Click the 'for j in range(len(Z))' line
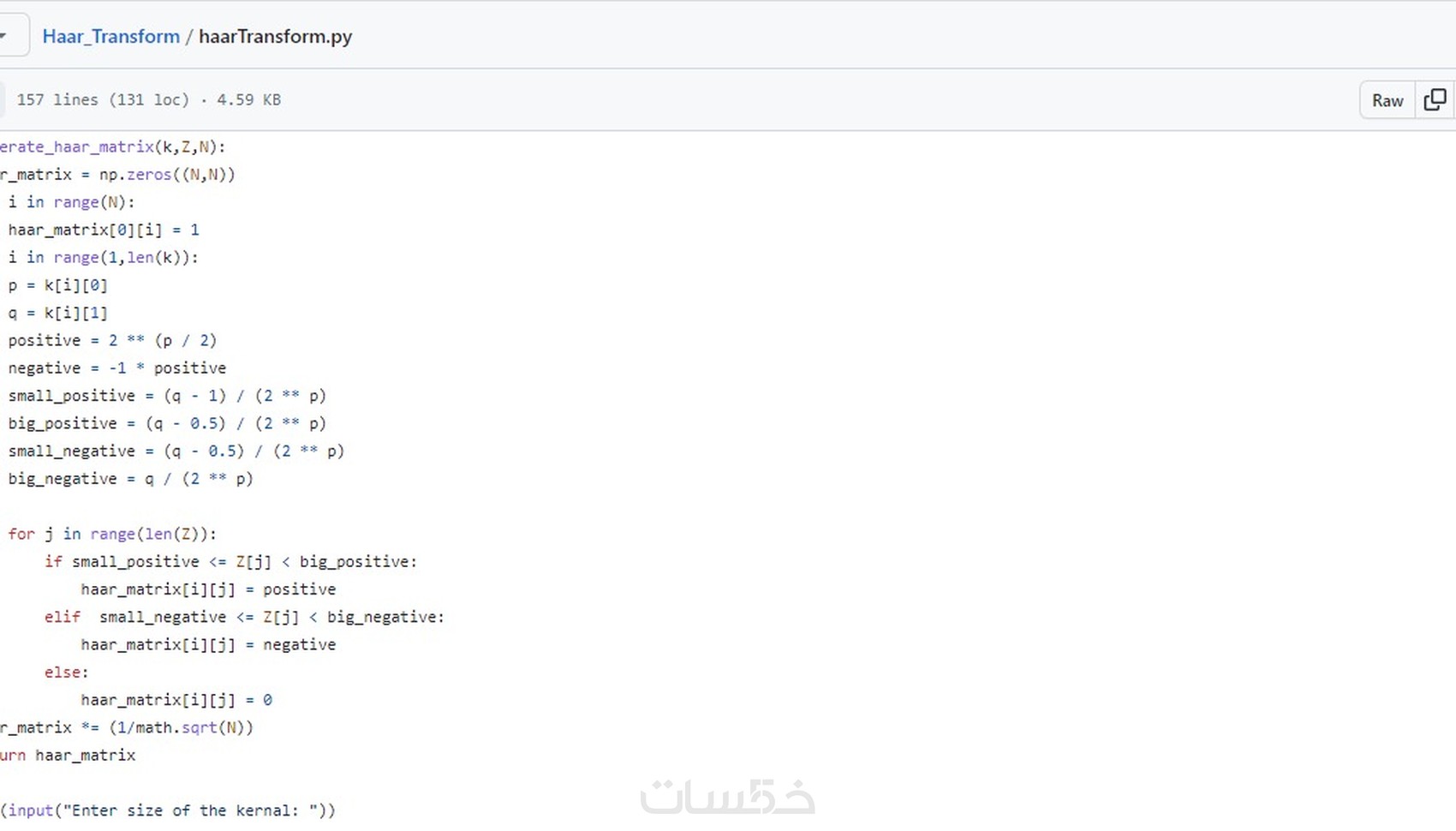Viewport: 1456px width, 831px height. 112,534
